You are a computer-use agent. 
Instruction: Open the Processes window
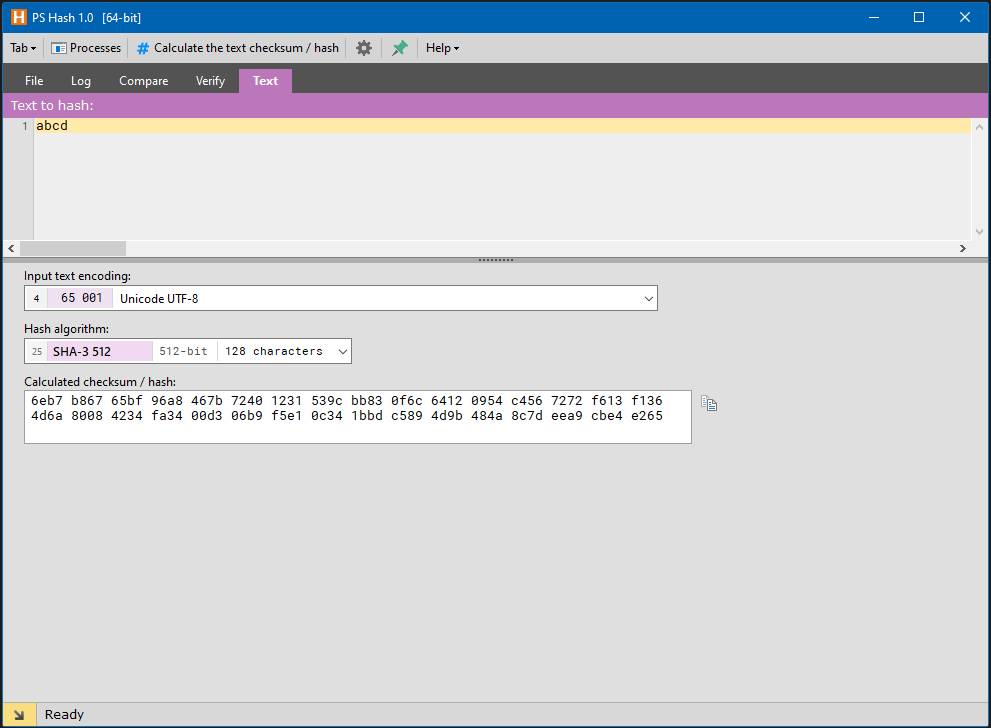(86, 48)
